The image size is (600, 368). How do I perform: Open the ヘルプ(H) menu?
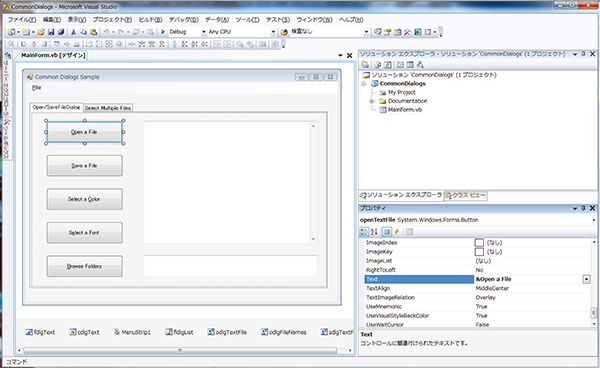351,20
